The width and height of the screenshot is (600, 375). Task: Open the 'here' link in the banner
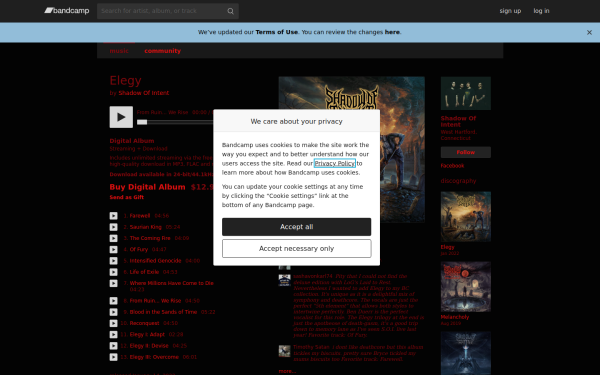tap(392, 32)
